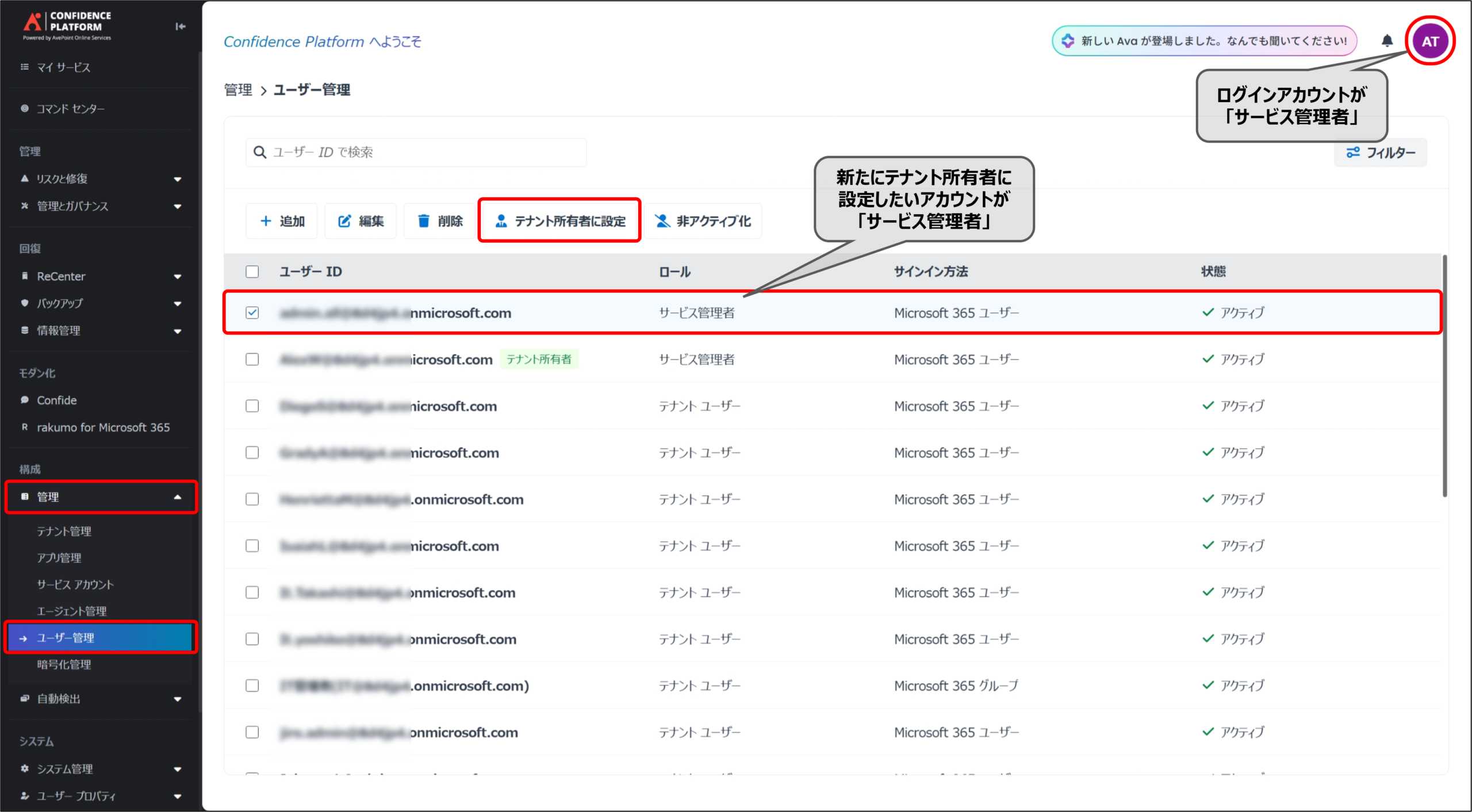Check the テナント所有者 user's row checkbox

[x=252, y=360]
